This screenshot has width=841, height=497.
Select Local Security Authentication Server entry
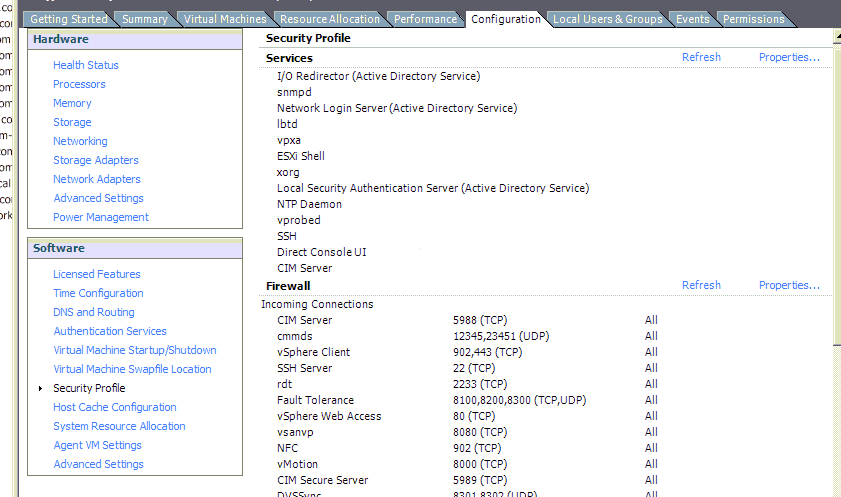(433, 188)
